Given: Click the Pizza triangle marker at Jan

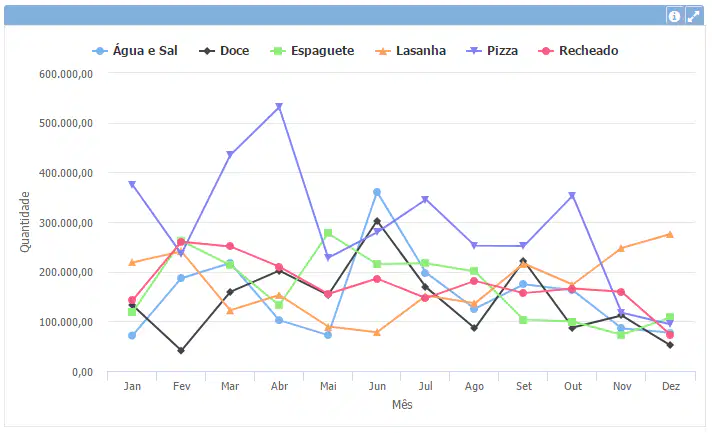Looking at the screenshot, I should 132,184.
